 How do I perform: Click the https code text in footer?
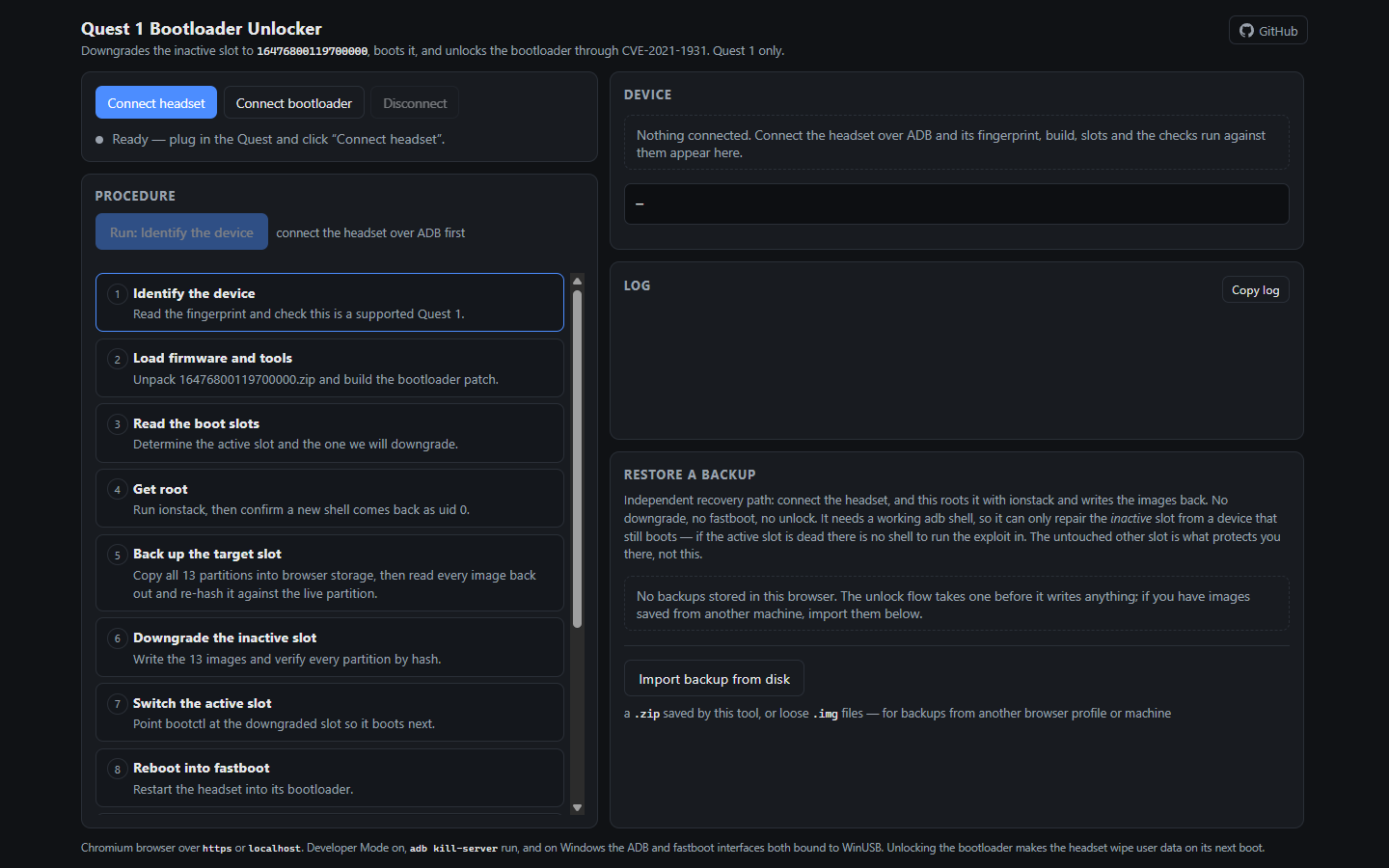click(217, 849)
